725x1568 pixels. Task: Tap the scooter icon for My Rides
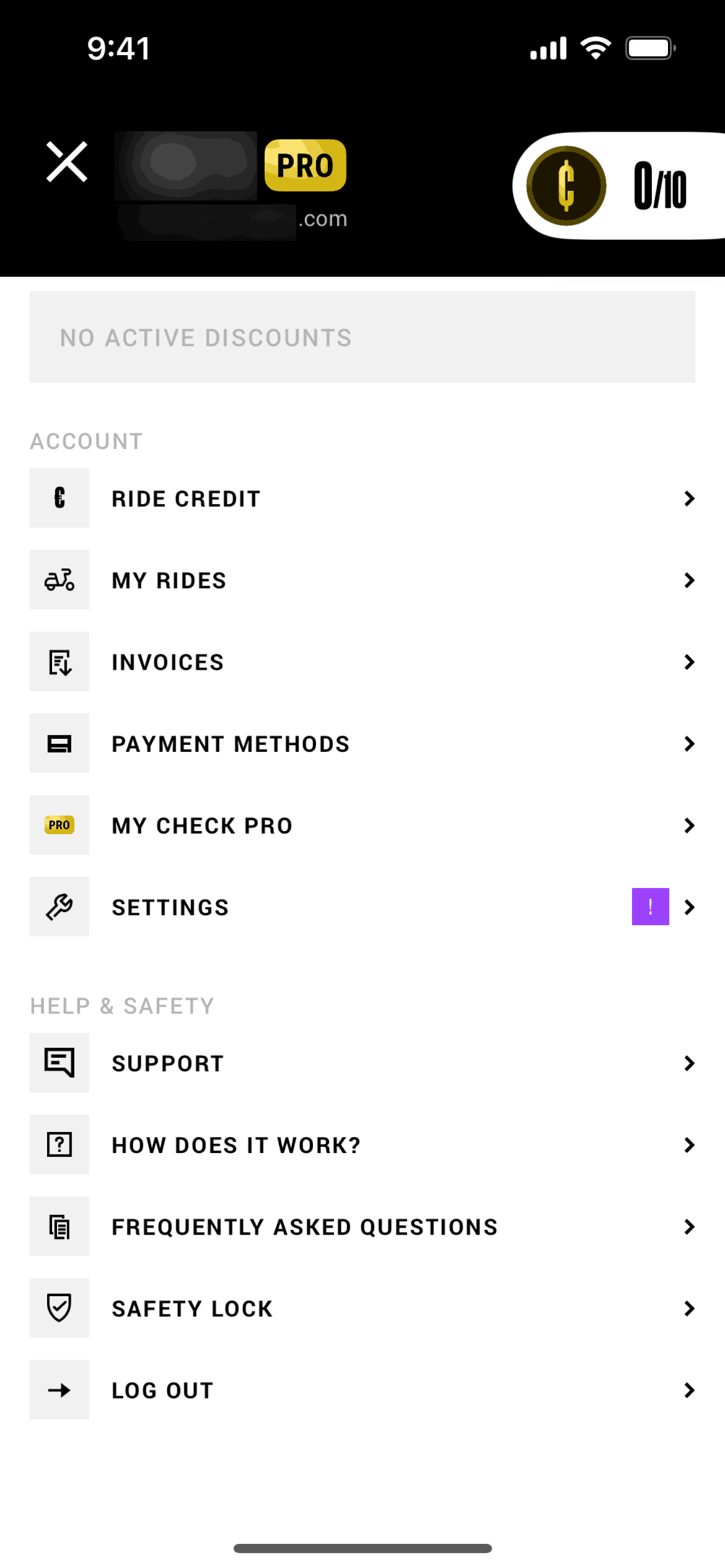click(x=59, y=580)
